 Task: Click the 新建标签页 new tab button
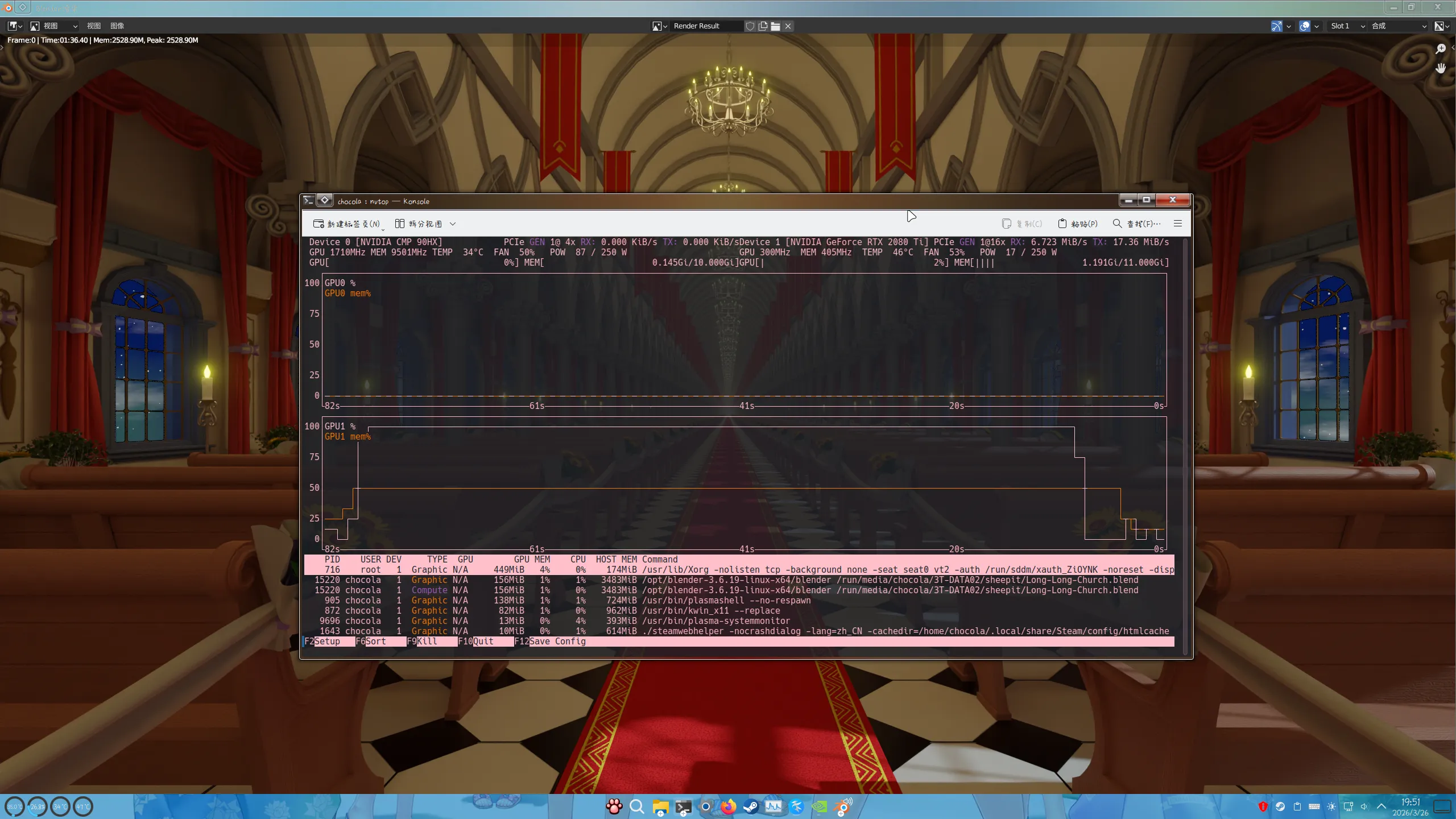(347, 224)
